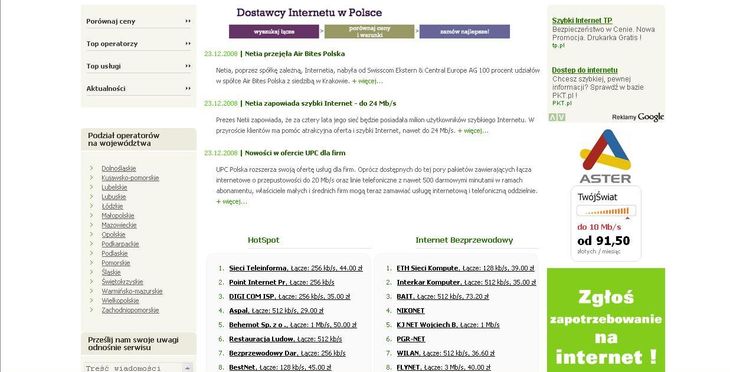Click the Google ads previous arrow icon
This screenshot has height=372, width=730.
click(x=553, y=117)
